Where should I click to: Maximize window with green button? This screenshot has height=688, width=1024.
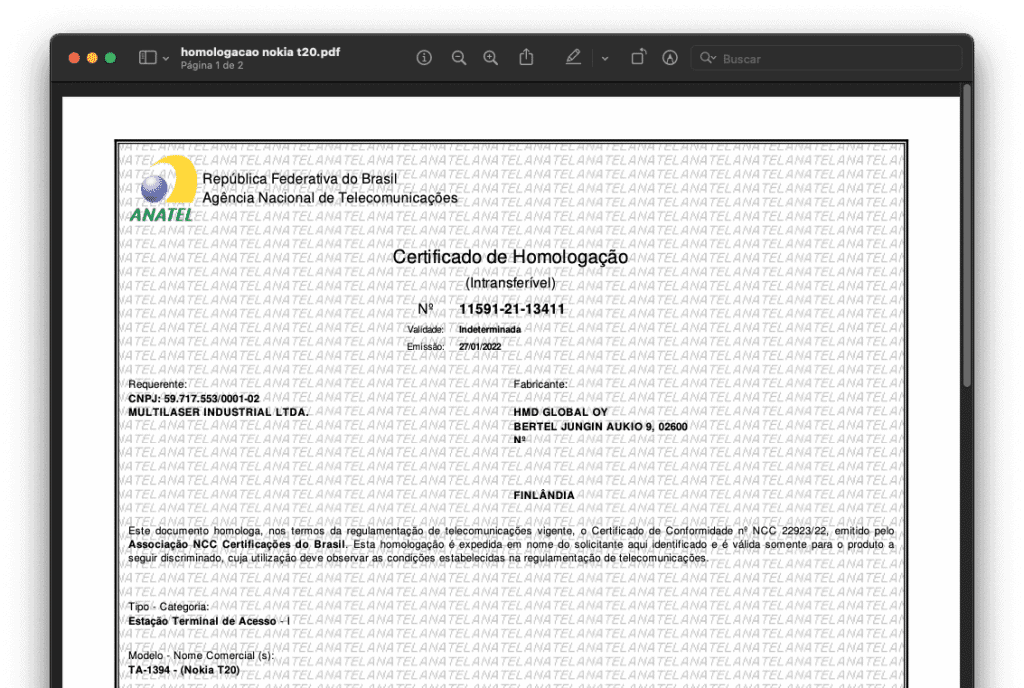110,58
